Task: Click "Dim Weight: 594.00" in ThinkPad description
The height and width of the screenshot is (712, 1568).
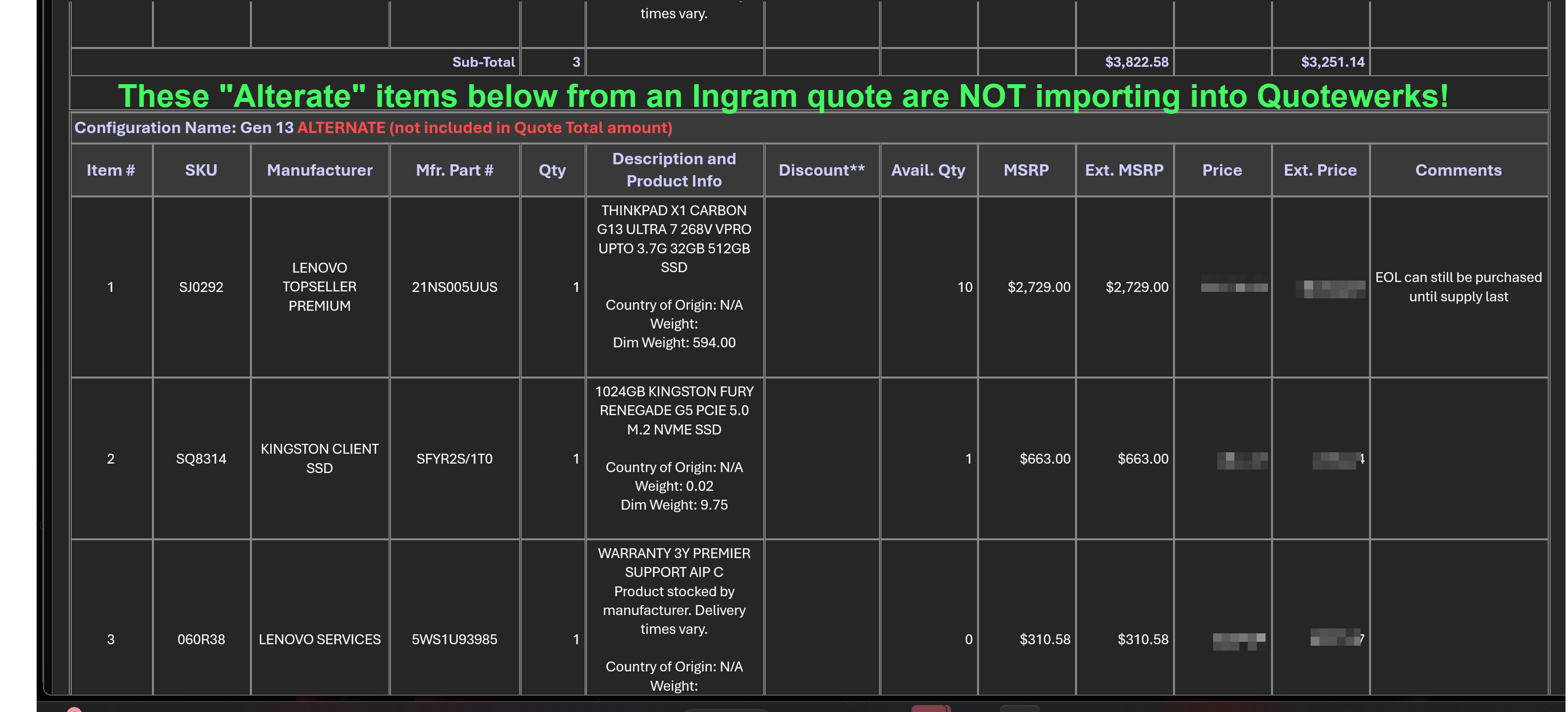Action: click(674, 342)
